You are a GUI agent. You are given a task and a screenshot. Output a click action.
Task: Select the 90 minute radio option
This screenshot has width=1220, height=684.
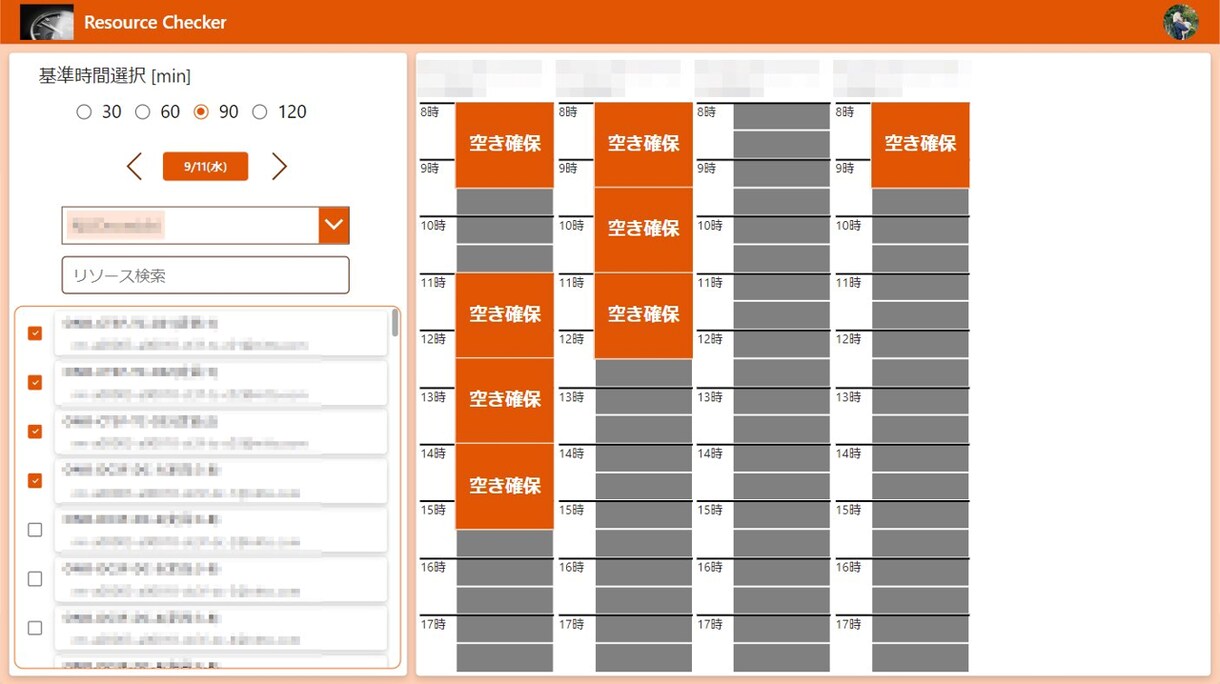coord(201,112)
